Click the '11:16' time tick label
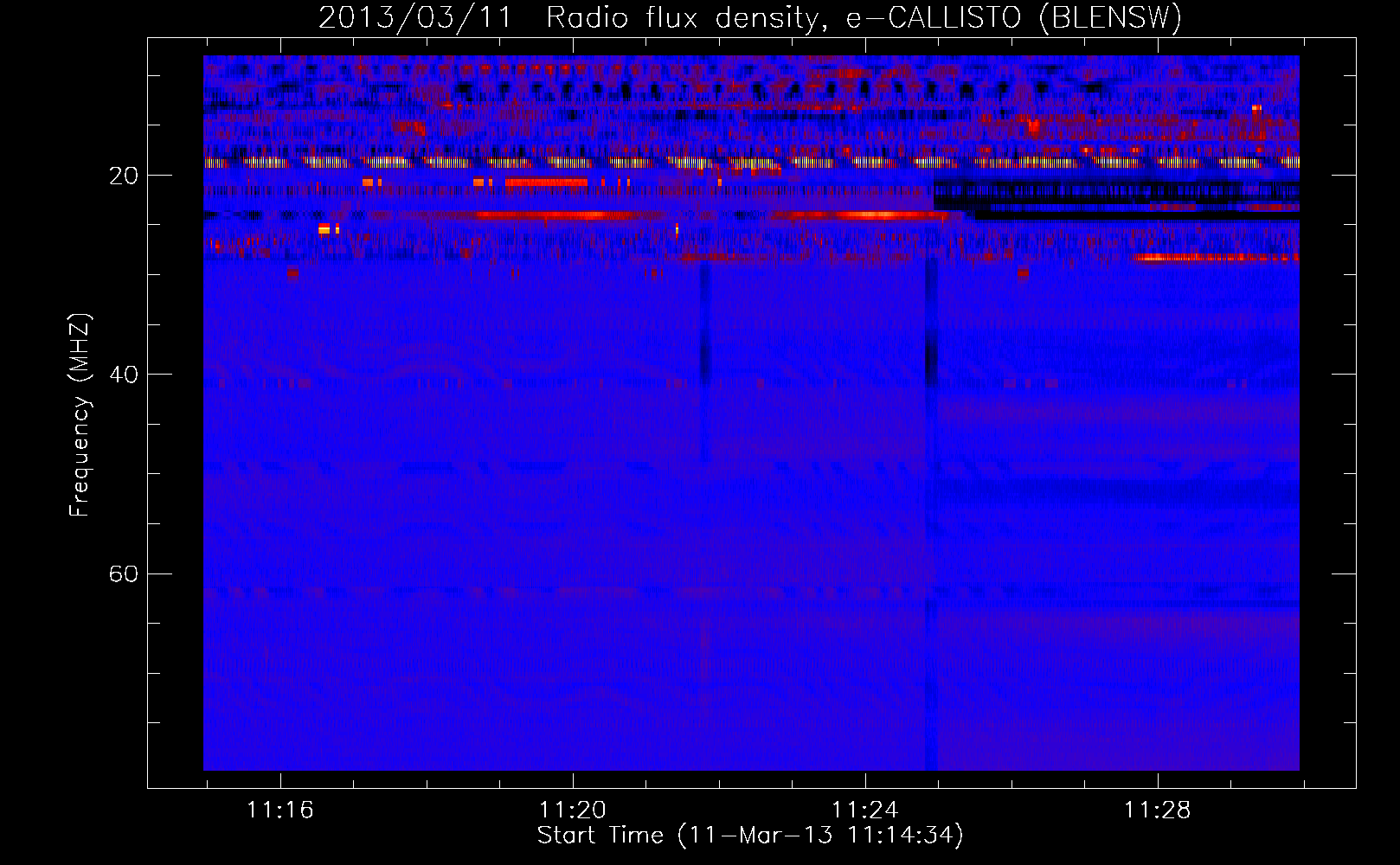 pyautogui.click(x=280, y=811)
